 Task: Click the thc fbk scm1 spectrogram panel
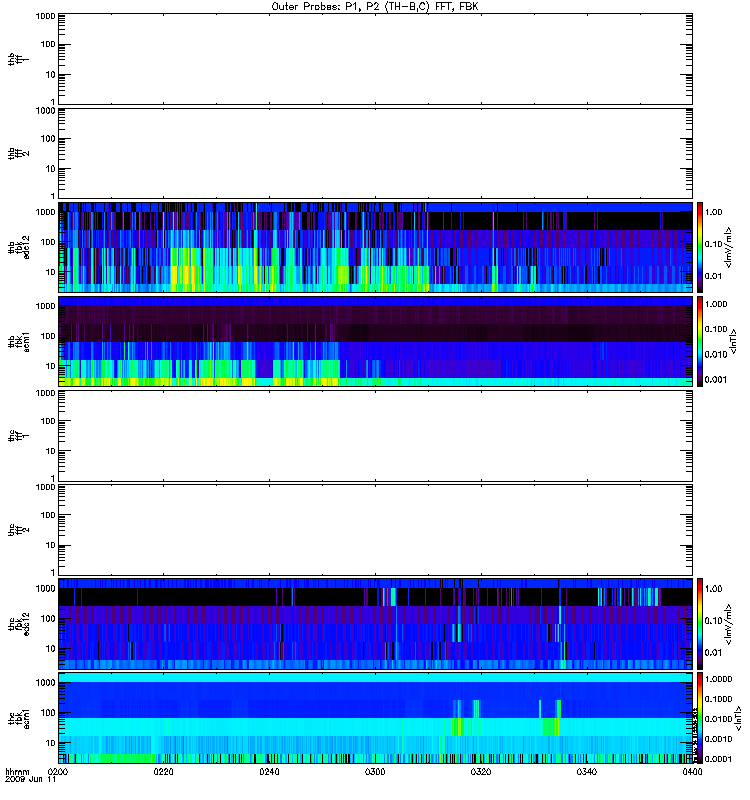(376, 718)
